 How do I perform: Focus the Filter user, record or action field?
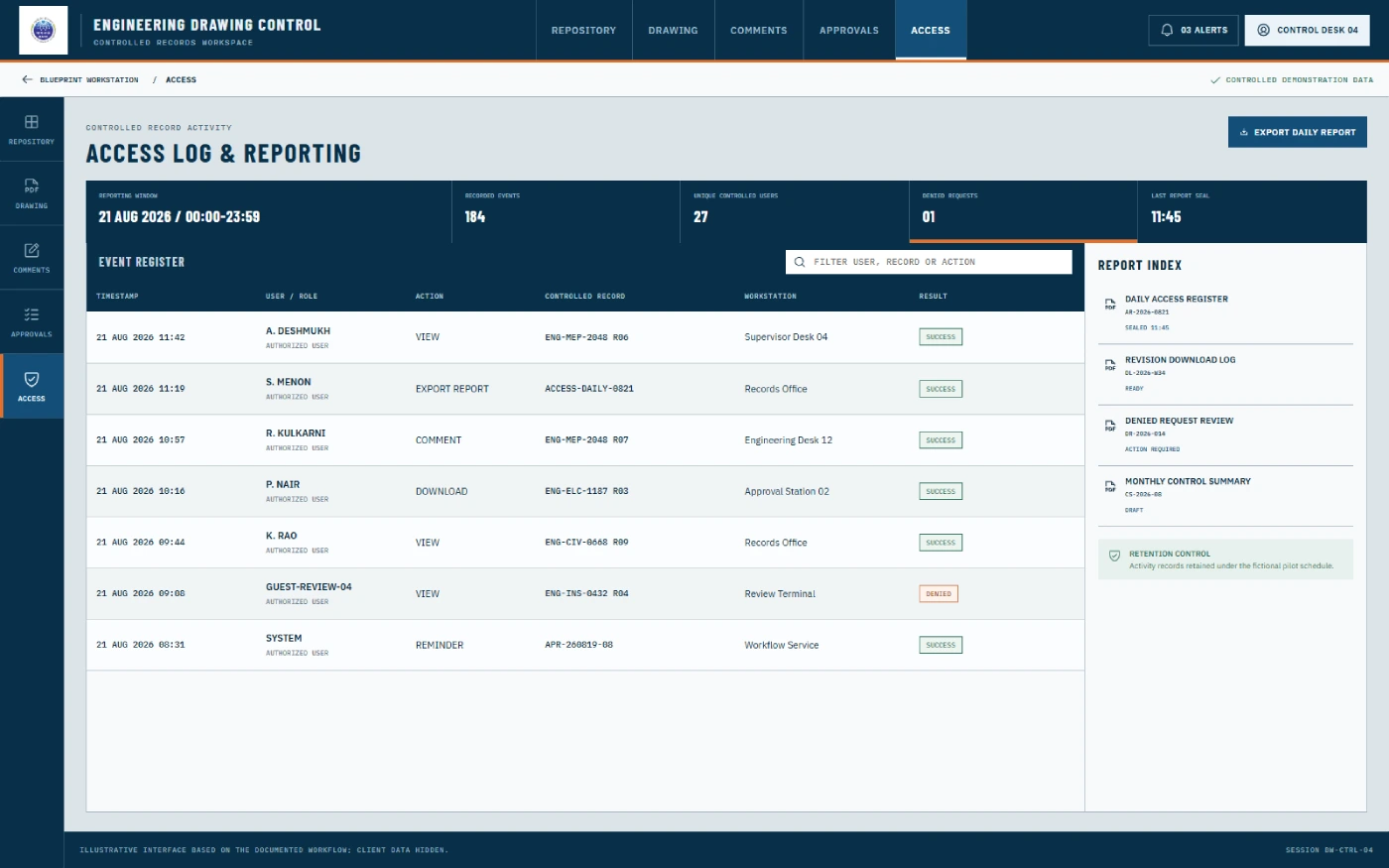pyautogui.click(x=929, y=262)
